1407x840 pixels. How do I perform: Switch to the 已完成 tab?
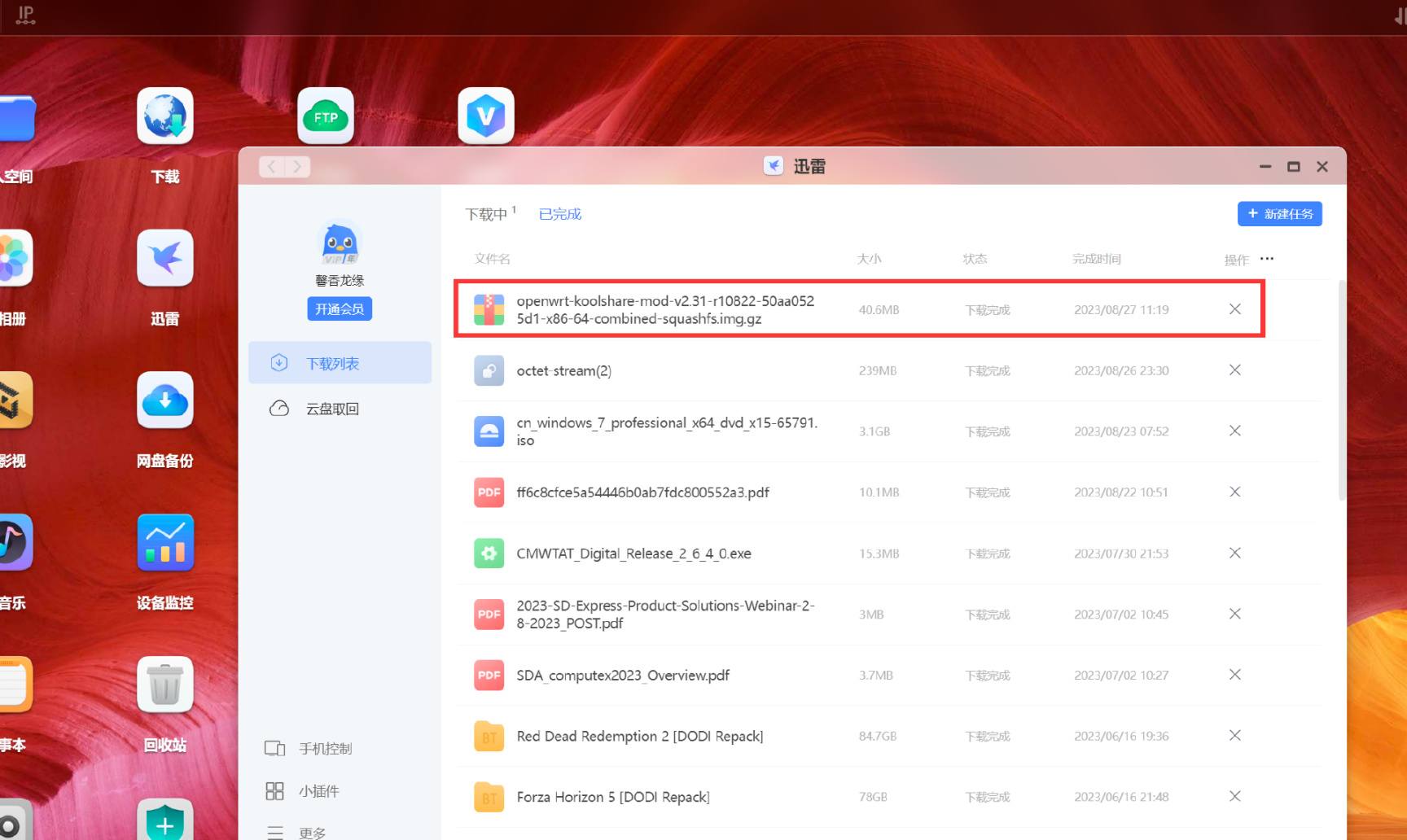tap(560, 214)
